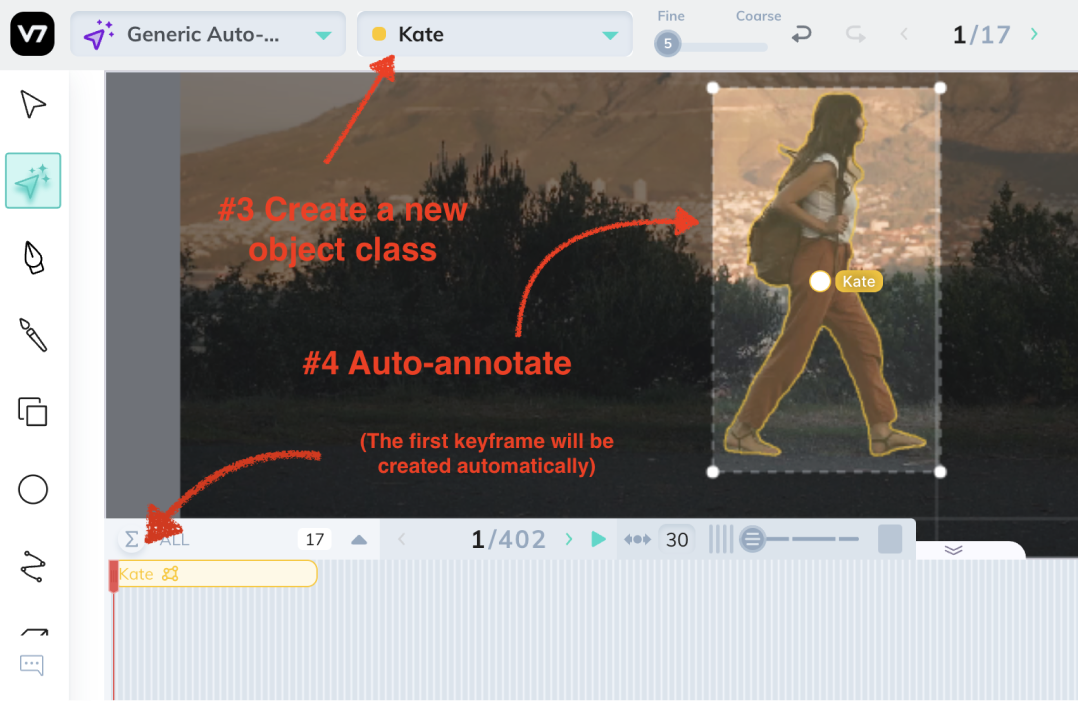This screenshot has width=1078, height=701.
Task: Select the Kate label on the person
Action: (x=860, y=281)
